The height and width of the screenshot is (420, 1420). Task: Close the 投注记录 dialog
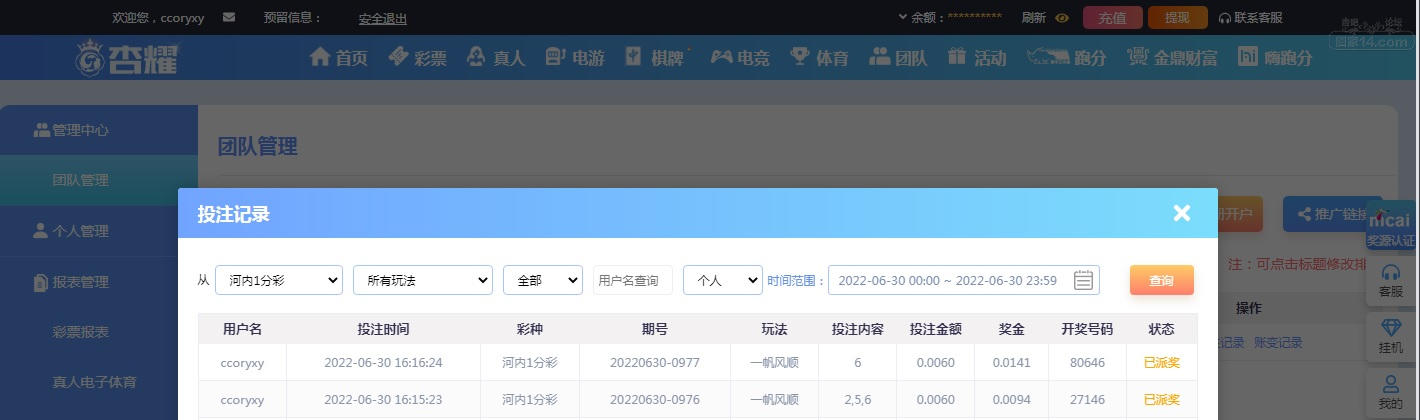[1182, 213]
